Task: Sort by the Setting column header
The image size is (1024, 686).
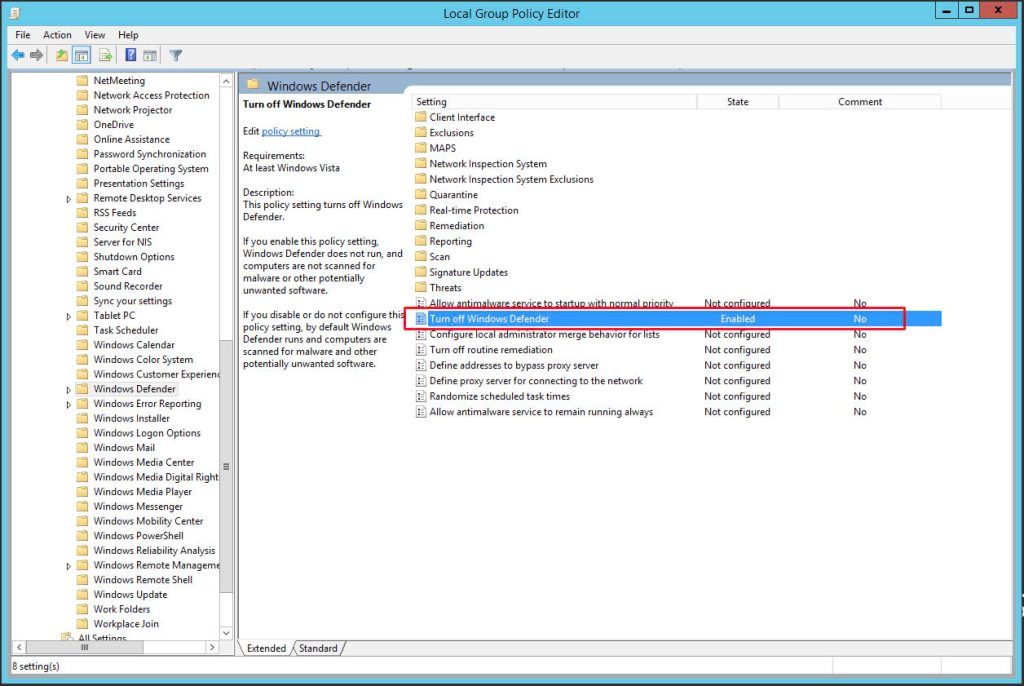Action: [554, 102]
